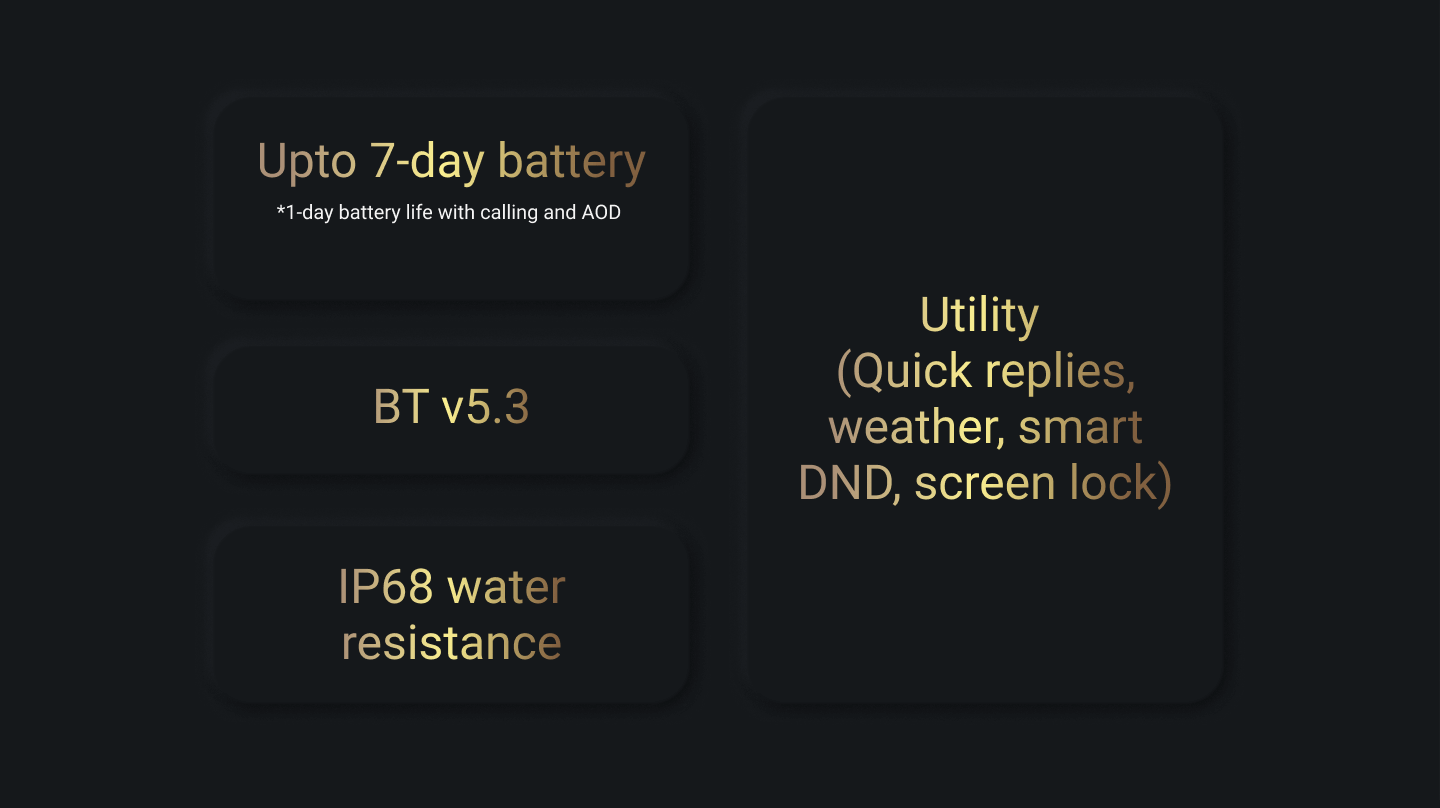1440x808 pixels.
Task: Click the "BT" abbreviation text
Action: [x=400, y=407]
